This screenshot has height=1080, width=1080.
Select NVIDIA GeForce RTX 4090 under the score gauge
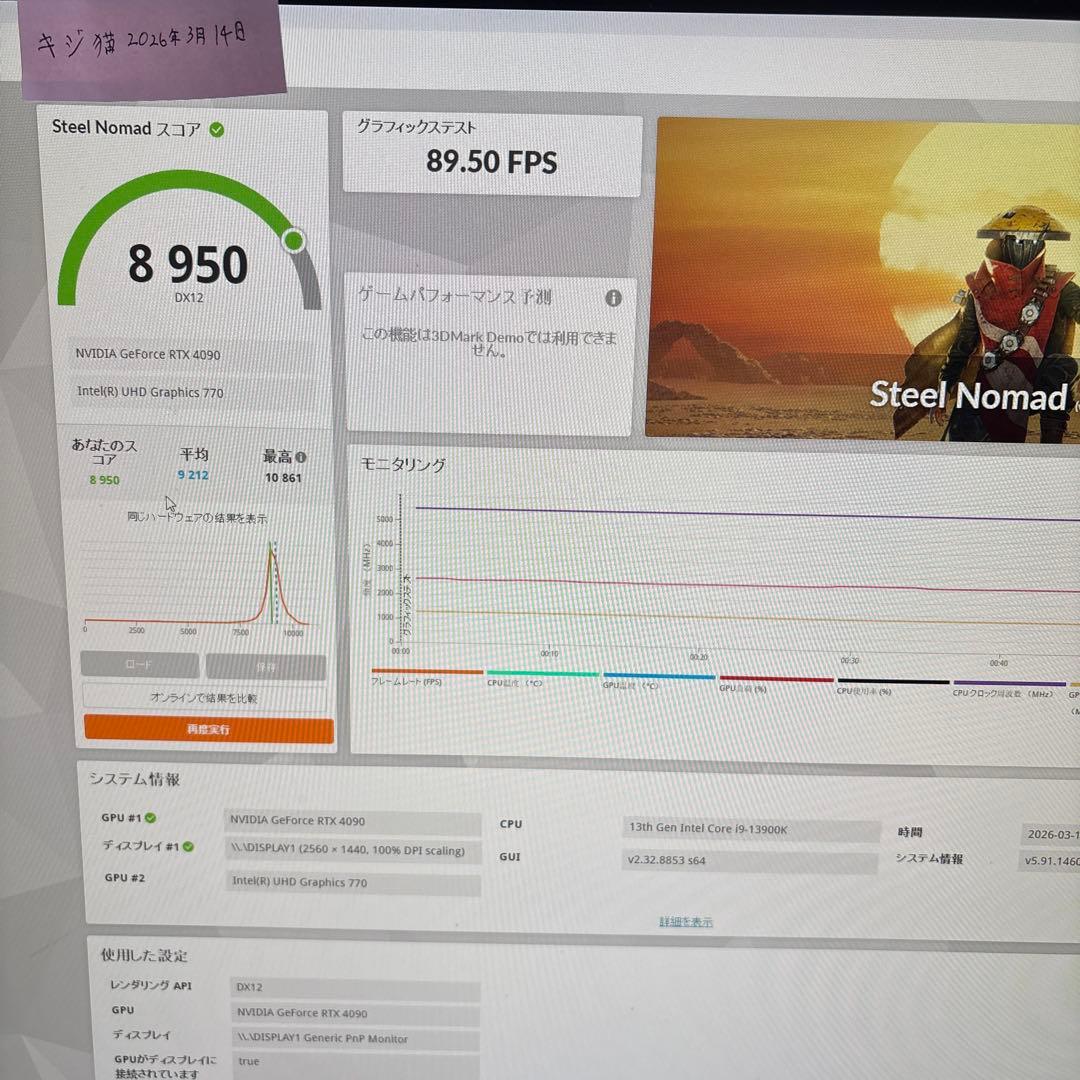[x=192, y=354]
